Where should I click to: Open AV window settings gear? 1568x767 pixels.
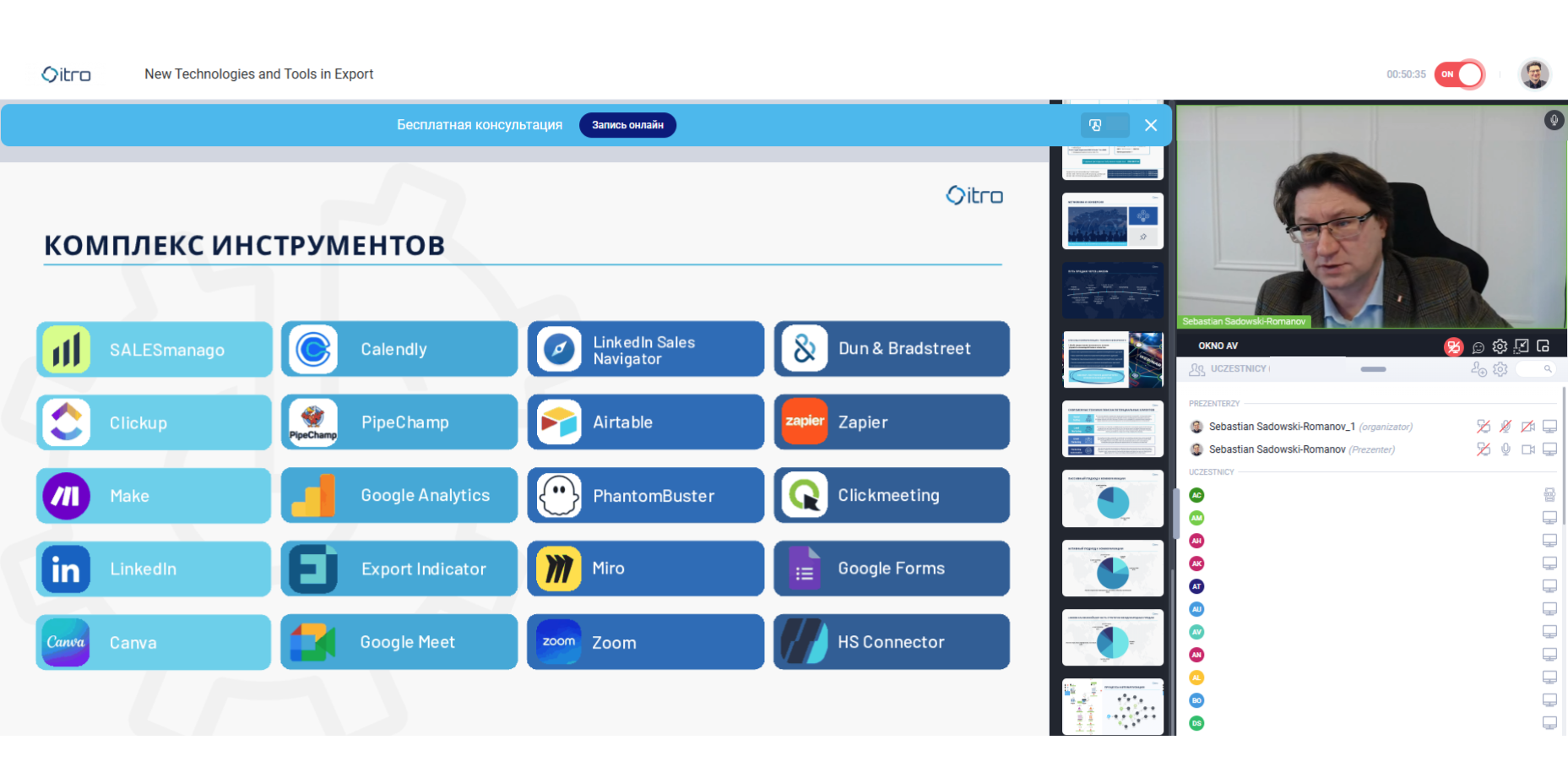tap(1500, 346)
